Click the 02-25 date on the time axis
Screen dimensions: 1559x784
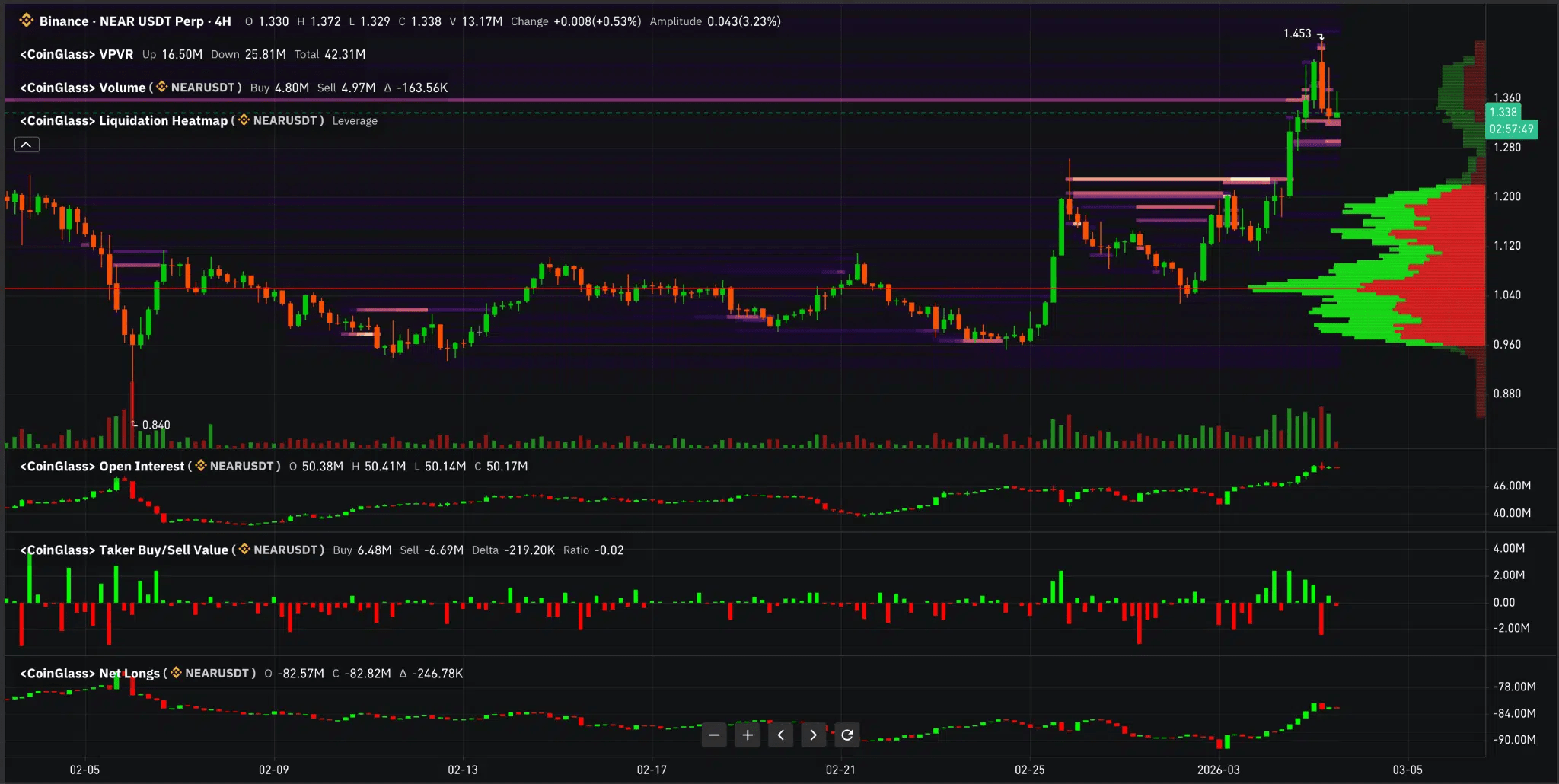(1030, 770)
